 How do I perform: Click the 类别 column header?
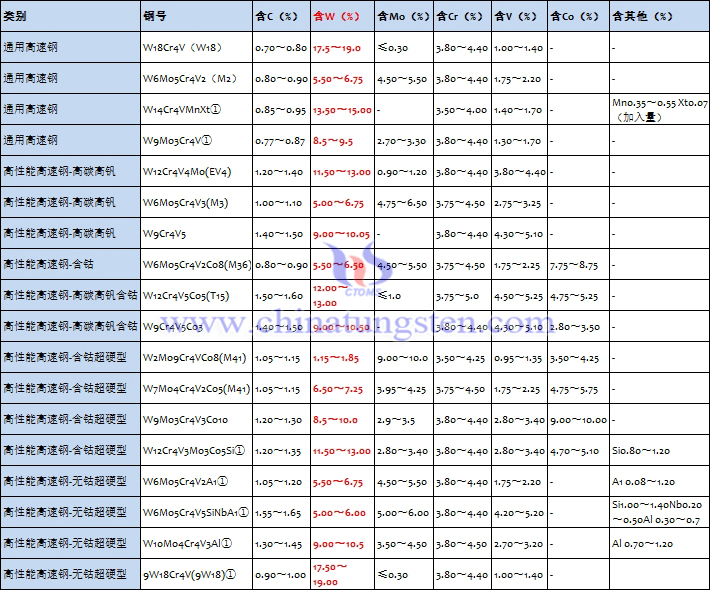(x=70, y=16)
